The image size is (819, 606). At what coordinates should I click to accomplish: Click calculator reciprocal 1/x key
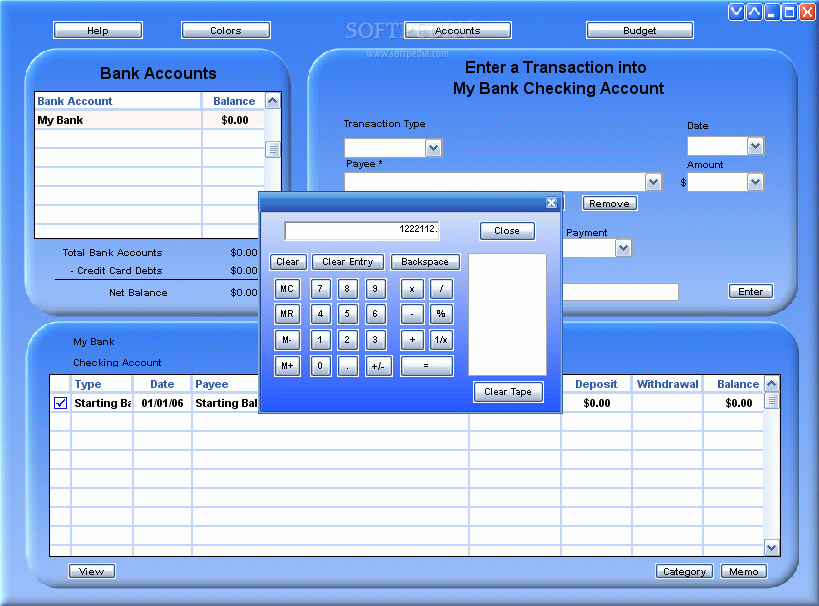tap(441, 340)
